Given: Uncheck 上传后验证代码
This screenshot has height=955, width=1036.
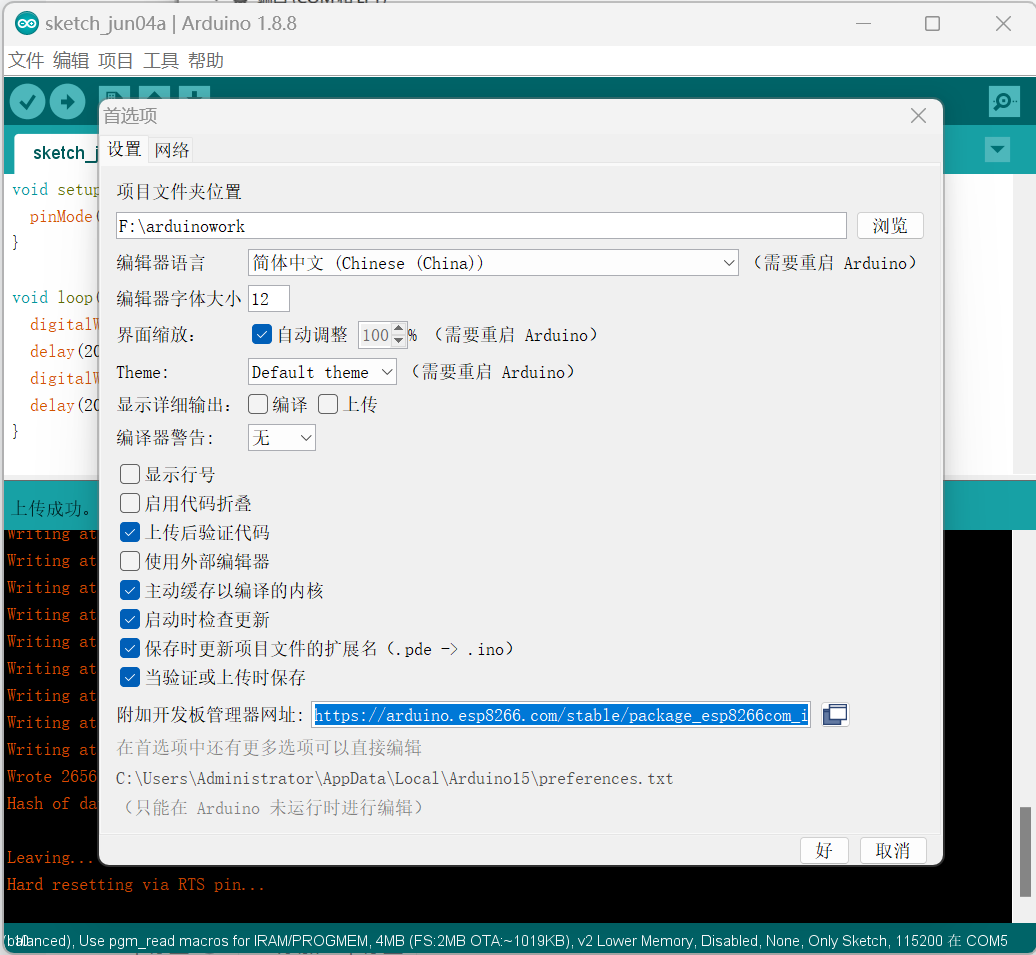Looking at the screenshot, I should click(130, 532).
